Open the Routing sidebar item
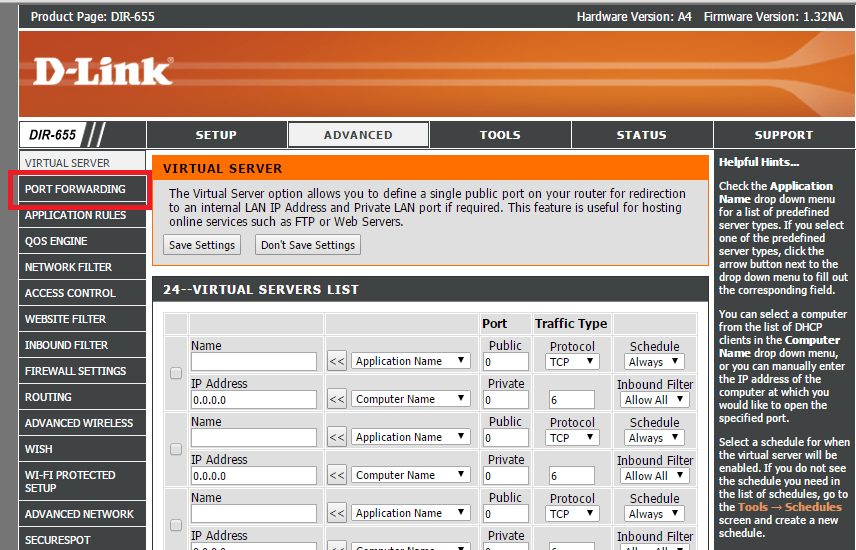 click(x=82, y=397)
